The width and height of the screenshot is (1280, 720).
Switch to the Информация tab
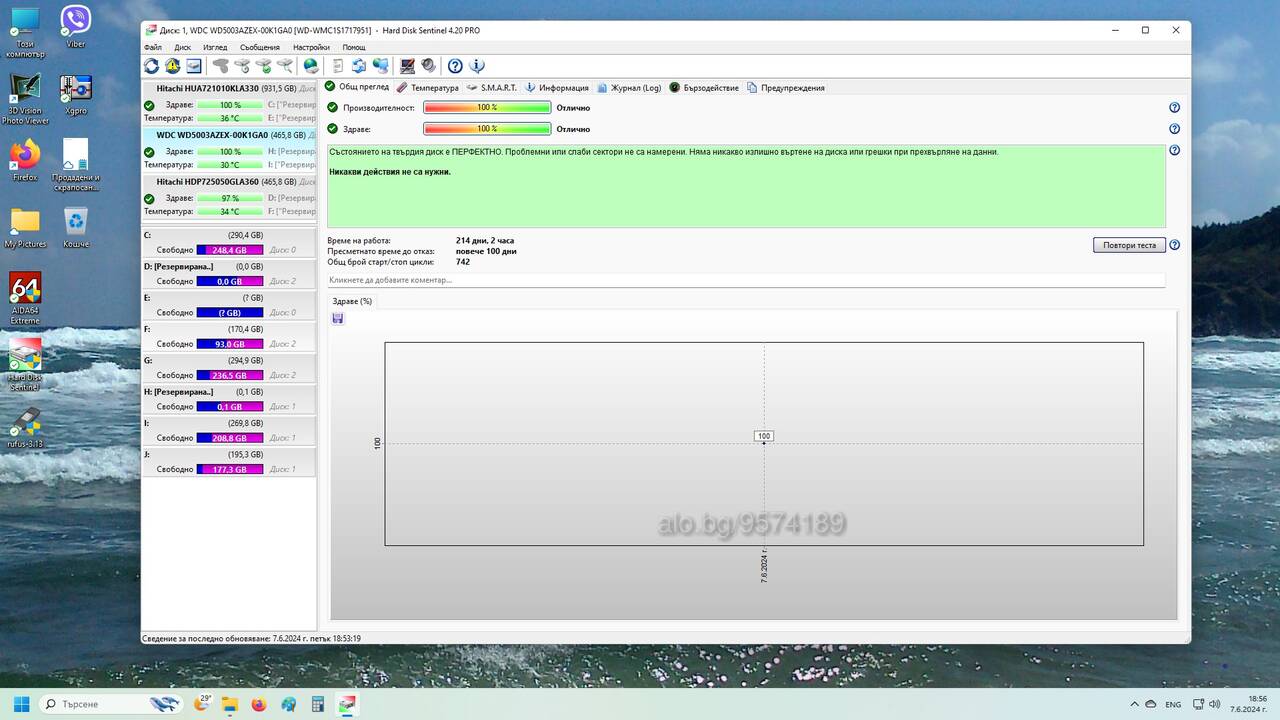[557, 88]
